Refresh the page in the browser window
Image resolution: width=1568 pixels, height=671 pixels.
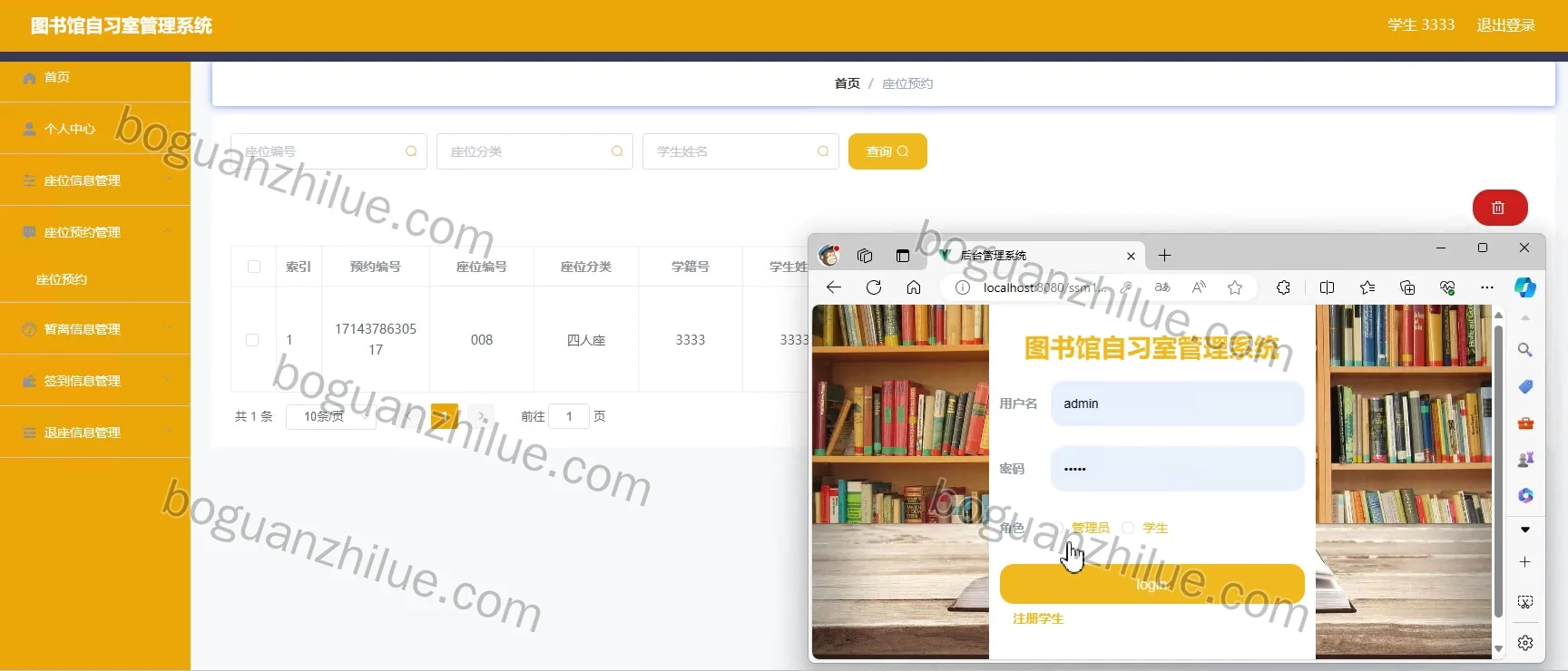point(874,287)
